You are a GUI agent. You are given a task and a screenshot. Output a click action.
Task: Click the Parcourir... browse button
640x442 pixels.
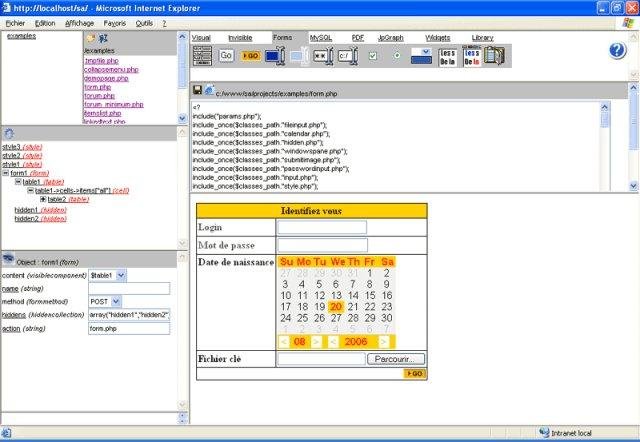tap(396, 359)
